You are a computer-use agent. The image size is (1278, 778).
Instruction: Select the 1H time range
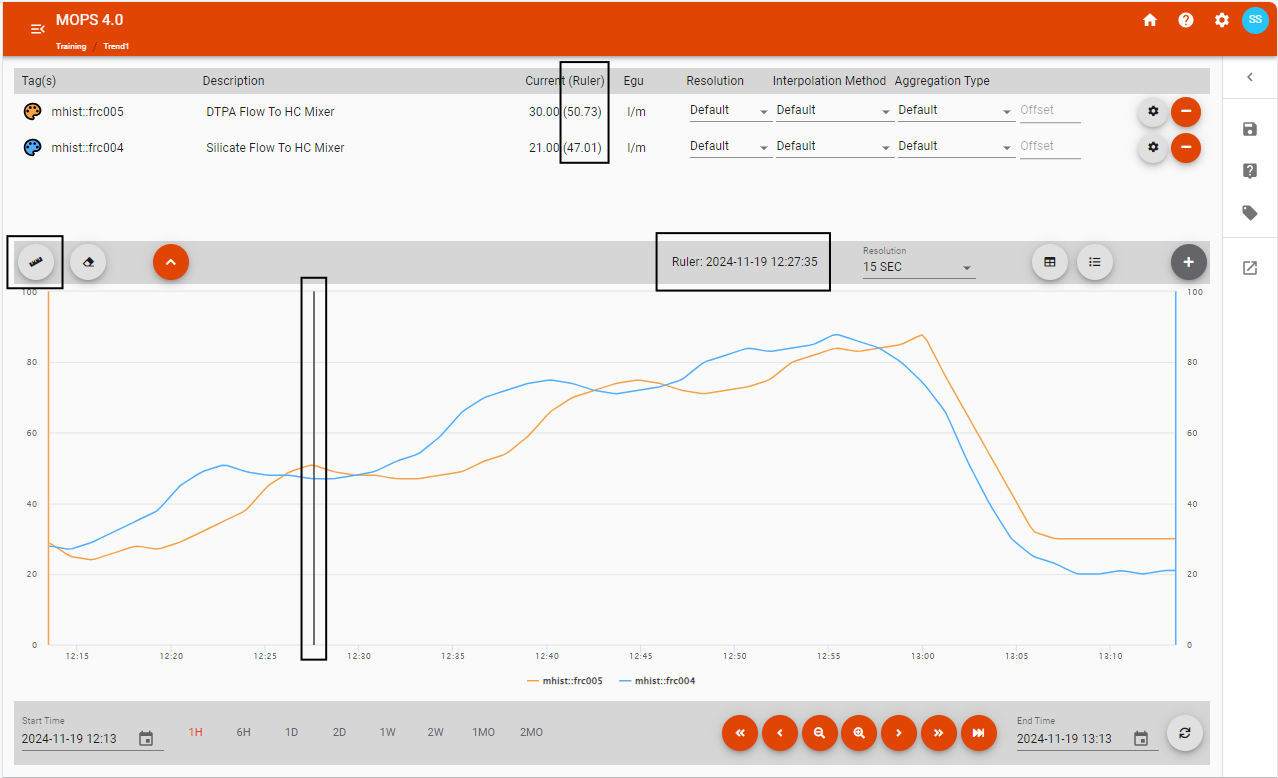tap(195, 732)
